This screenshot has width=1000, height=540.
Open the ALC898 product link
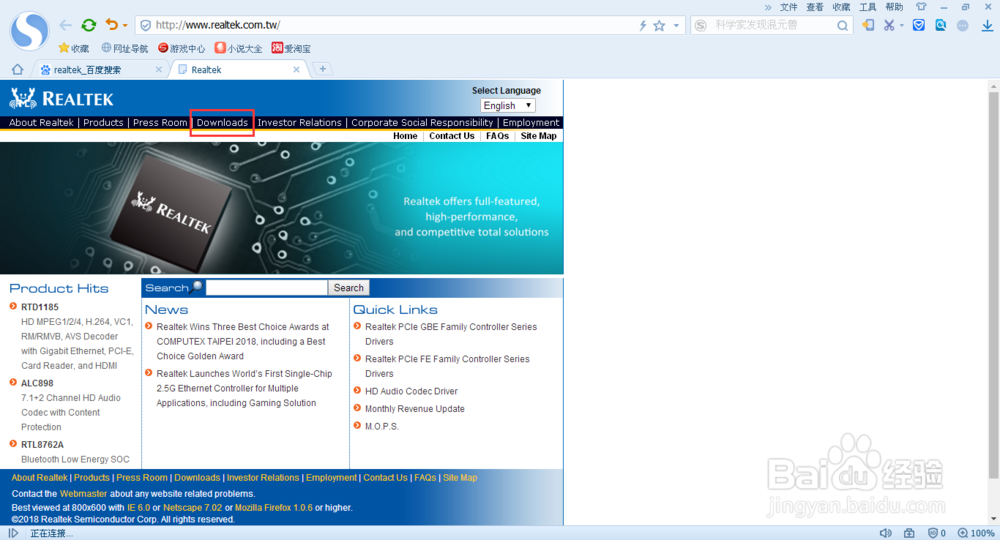tap(37, 383)
